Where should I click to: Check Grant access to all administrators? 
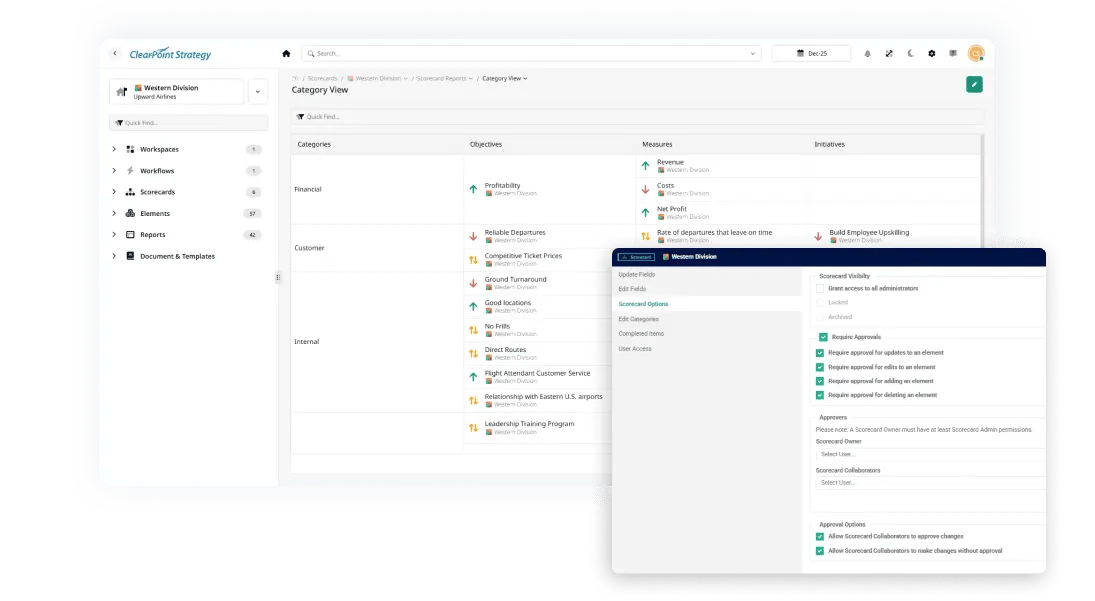coord(820,288)
